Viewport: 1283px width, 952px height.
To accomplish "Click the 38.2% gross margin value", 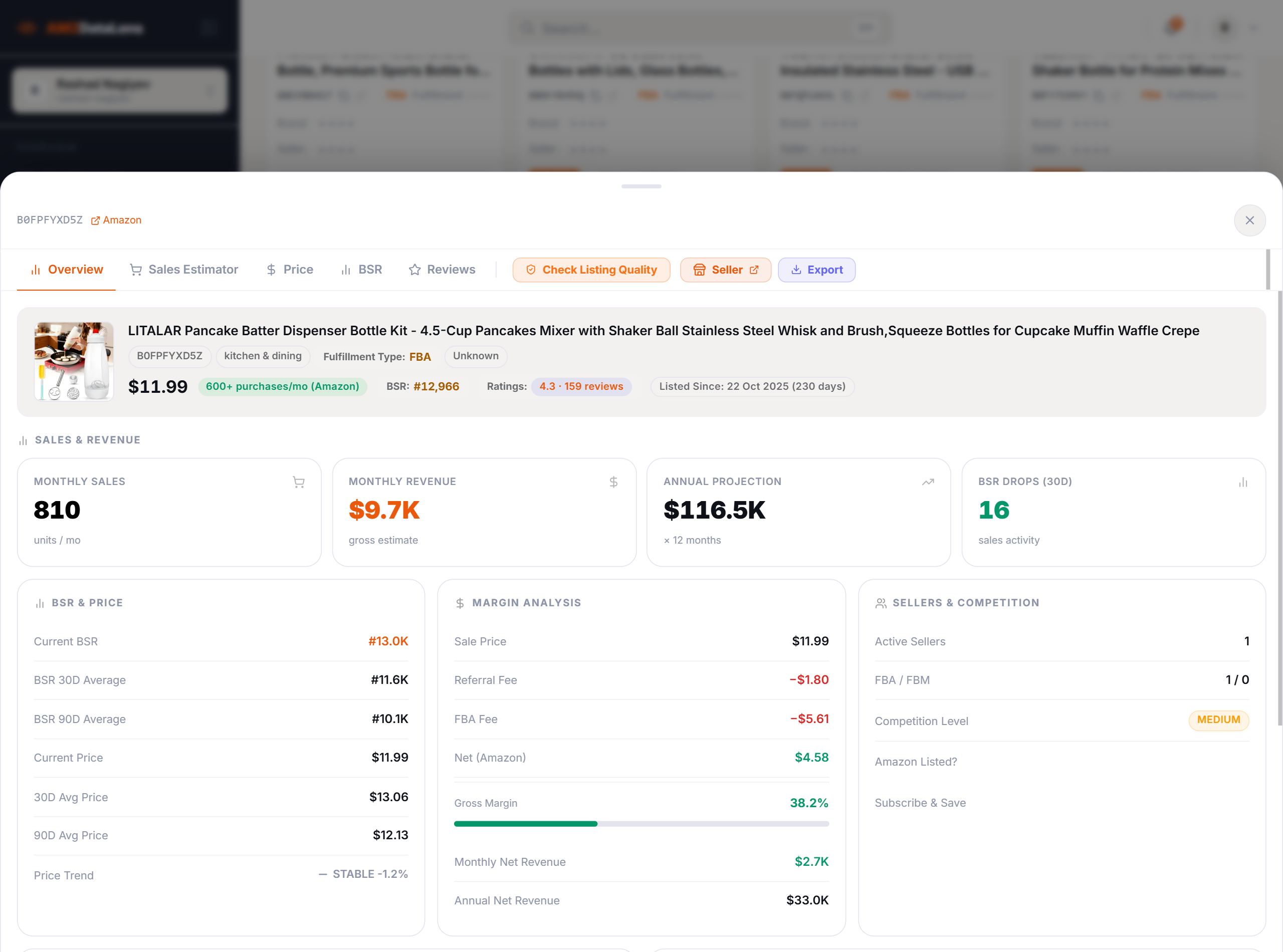I will (x=809, y=803).
